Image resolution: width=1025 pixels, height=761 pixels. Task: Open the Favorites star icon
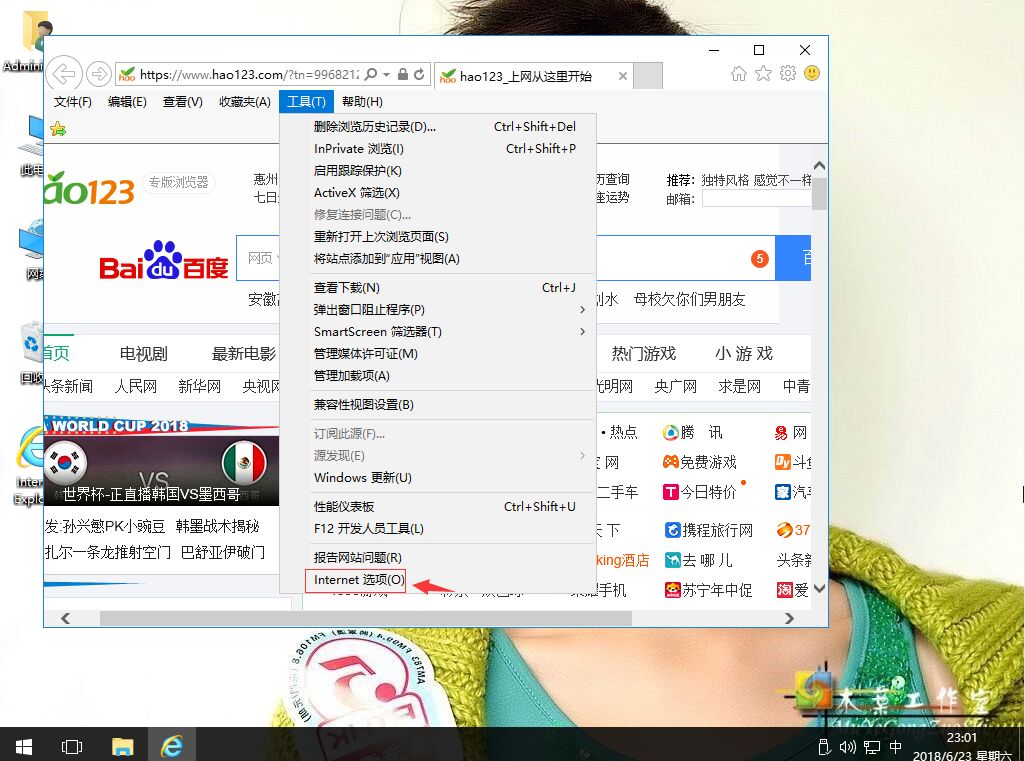[x=763, y=73]
